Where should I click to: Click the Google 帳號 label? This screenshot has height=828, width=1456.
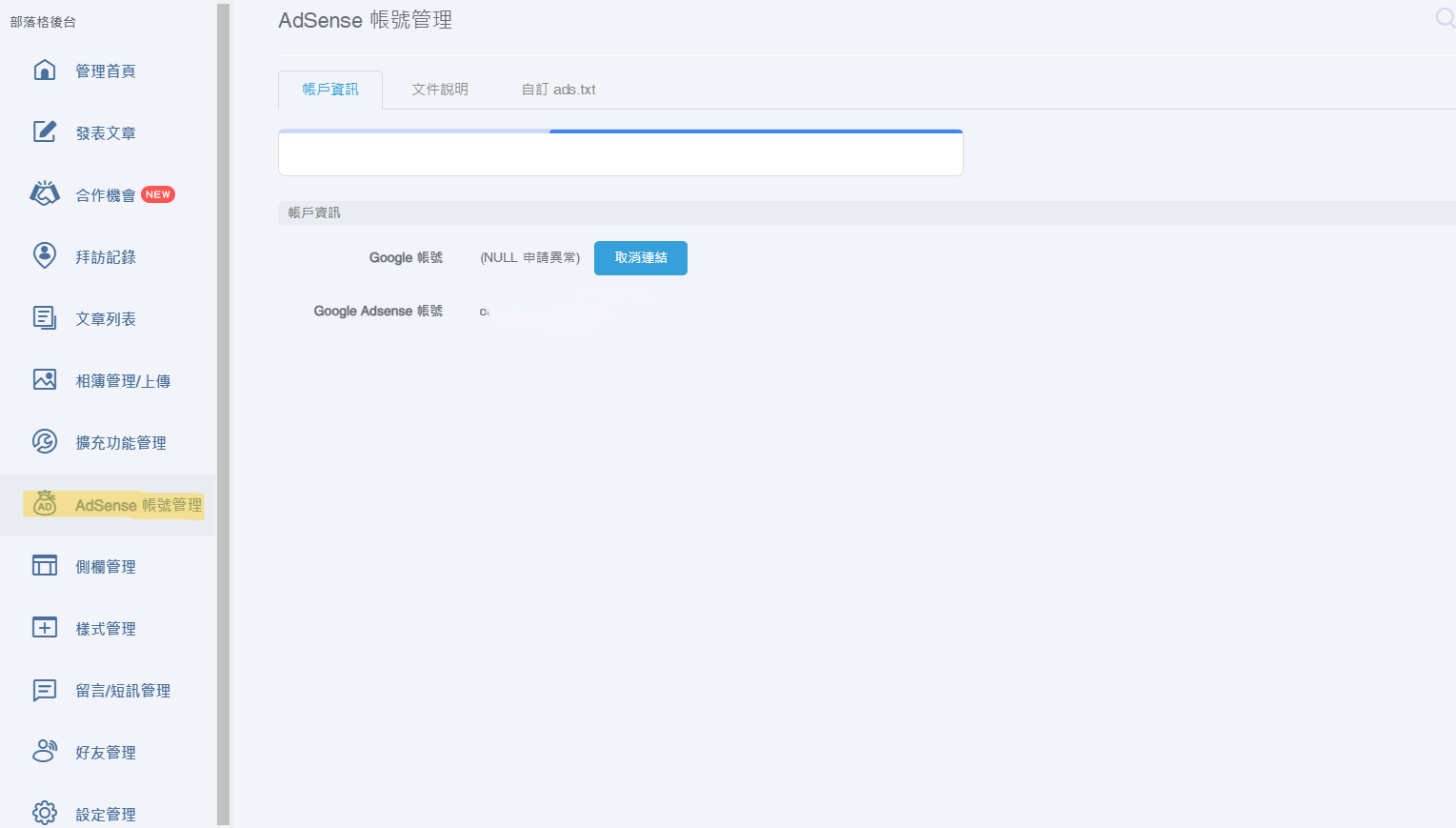[407, 258]
